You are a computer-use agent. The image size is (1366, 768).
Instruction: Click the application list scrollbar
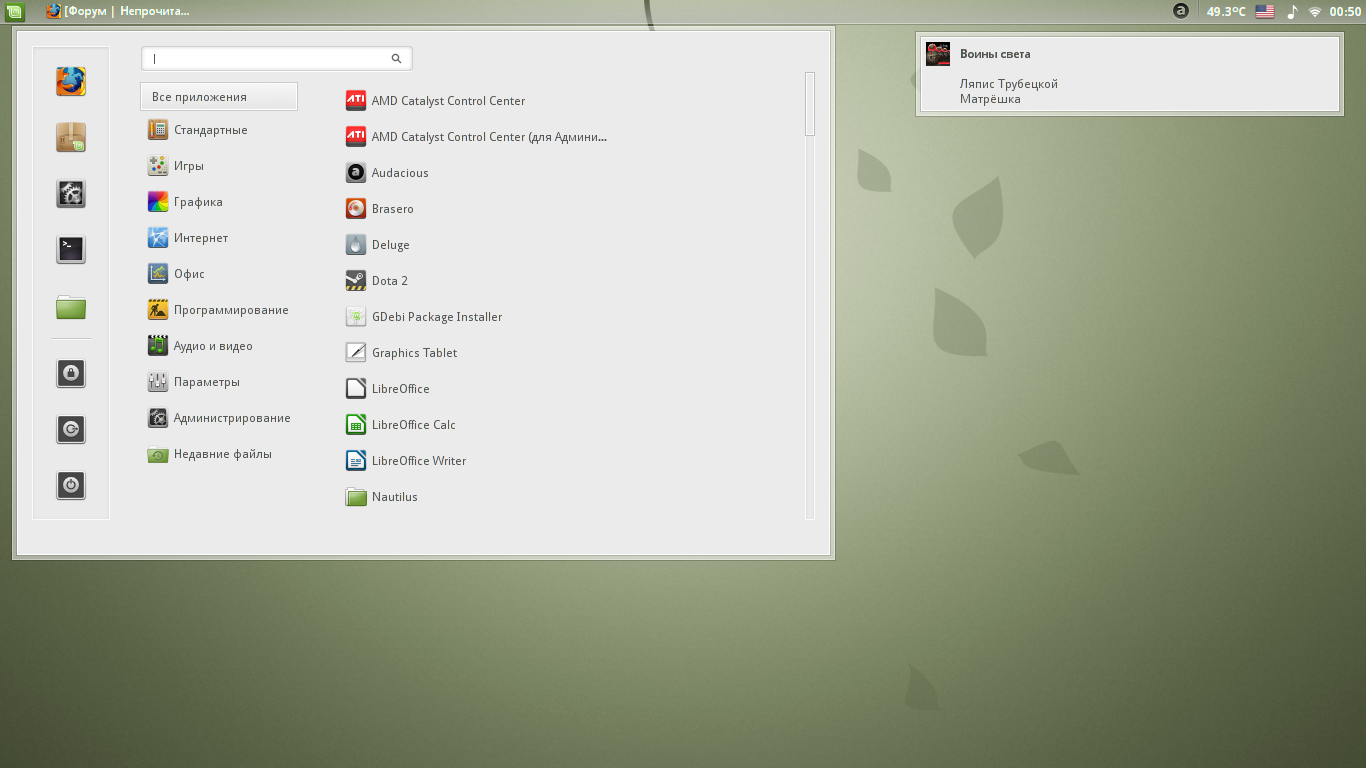click(810, 104)
